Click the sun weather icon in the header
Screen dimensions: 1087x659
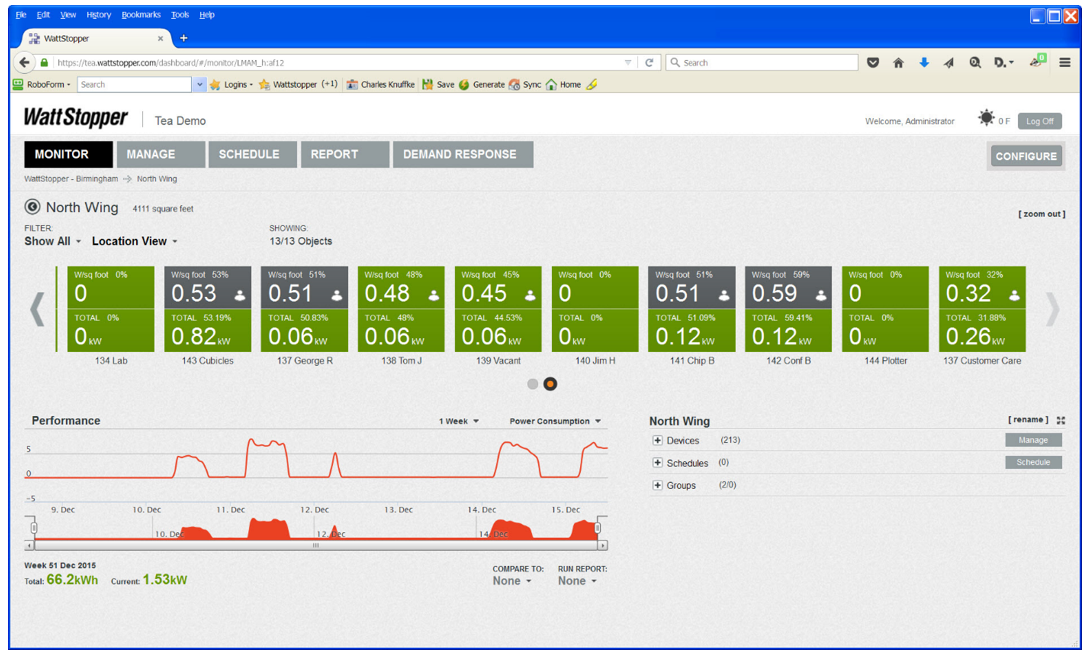(x=986, y=118)
